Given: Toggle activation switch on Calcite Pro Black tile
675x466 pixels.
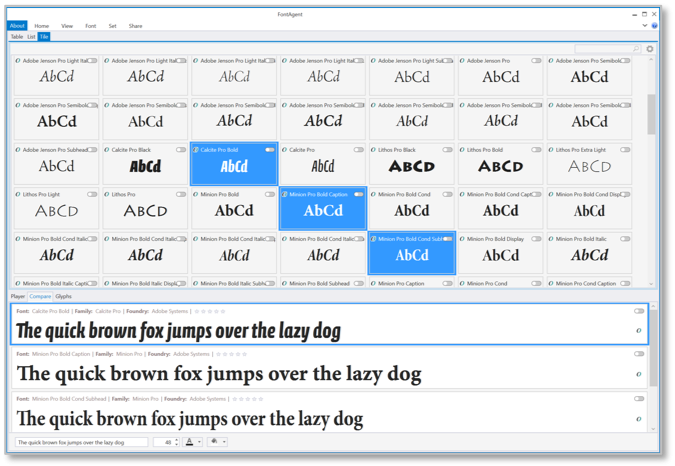Looking at the screenshot, I should pos(181,150).
